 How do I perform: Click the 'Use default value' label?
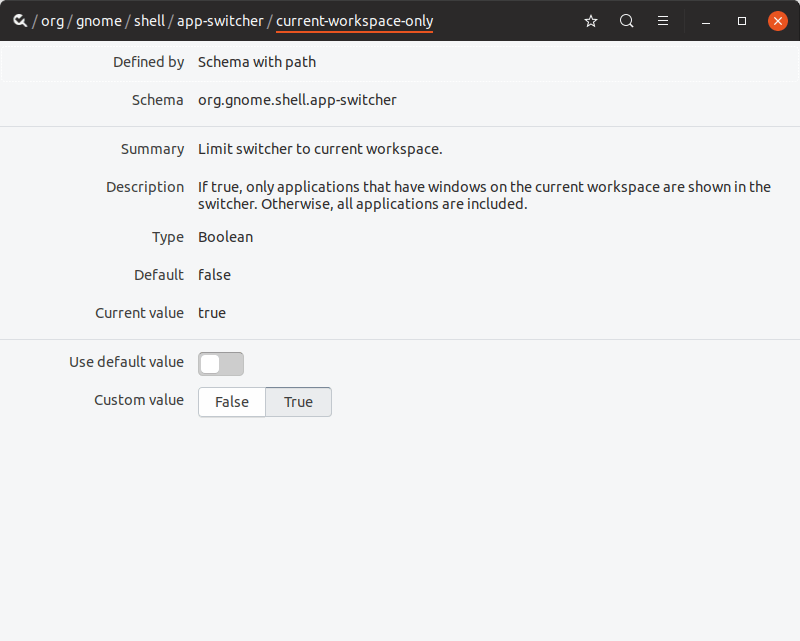[127, 362]
